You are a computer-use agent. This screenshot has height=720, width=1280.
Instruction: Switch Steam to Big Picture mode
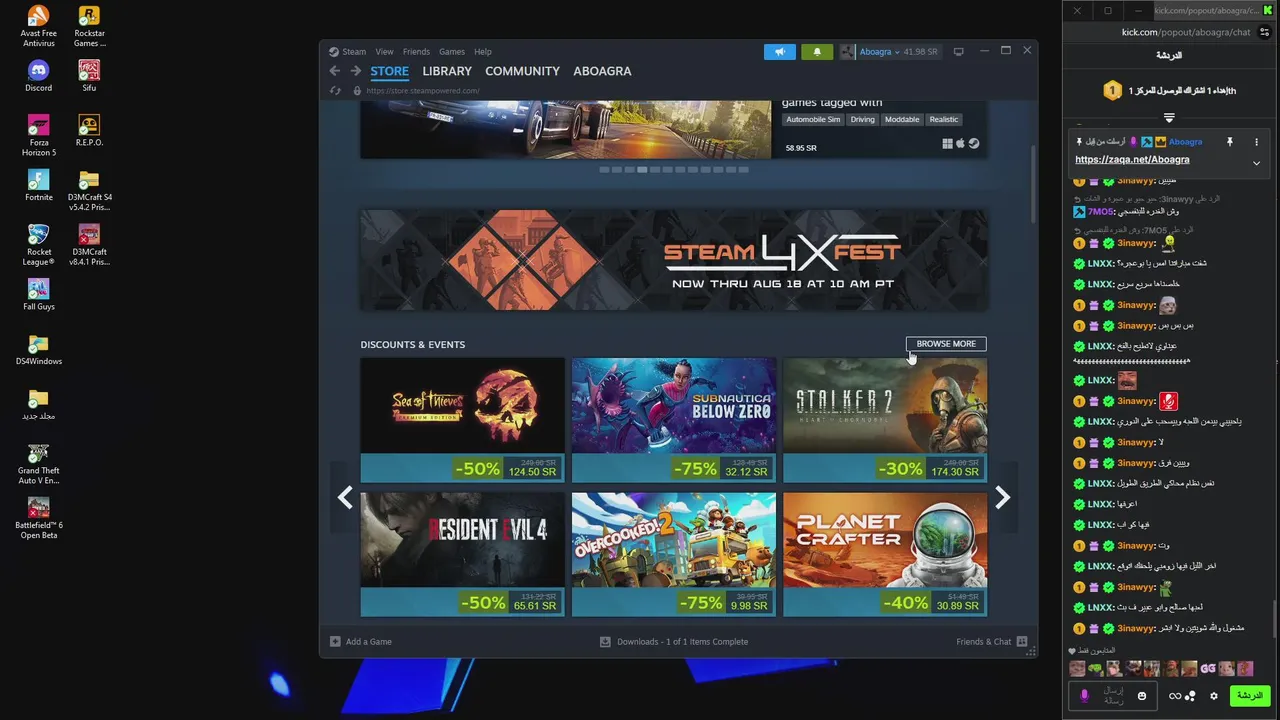[x=958, y=52]
